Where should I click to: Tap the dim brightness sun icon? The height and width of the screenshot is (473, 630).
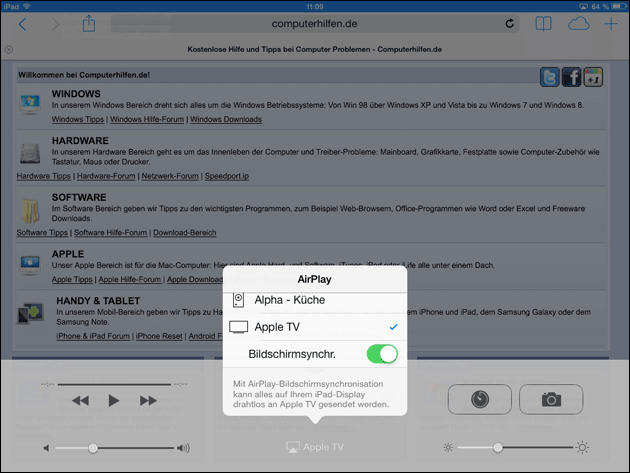click(x=448, y=447)
